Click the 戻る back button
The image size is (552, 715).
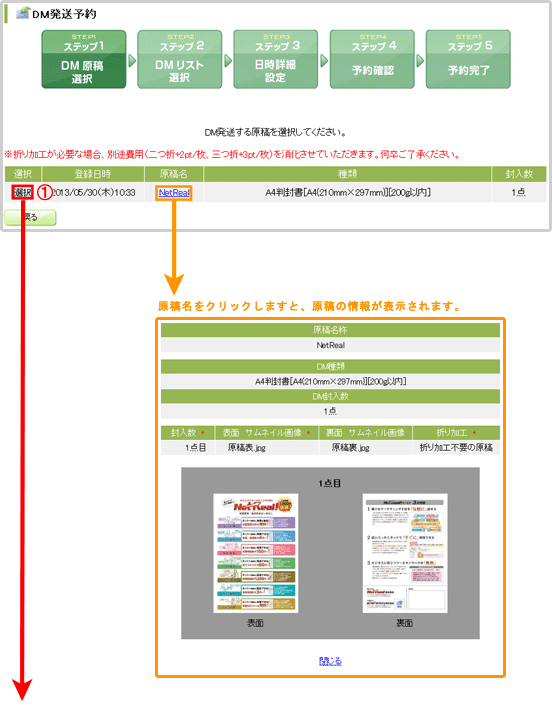(x=30, y=218)
